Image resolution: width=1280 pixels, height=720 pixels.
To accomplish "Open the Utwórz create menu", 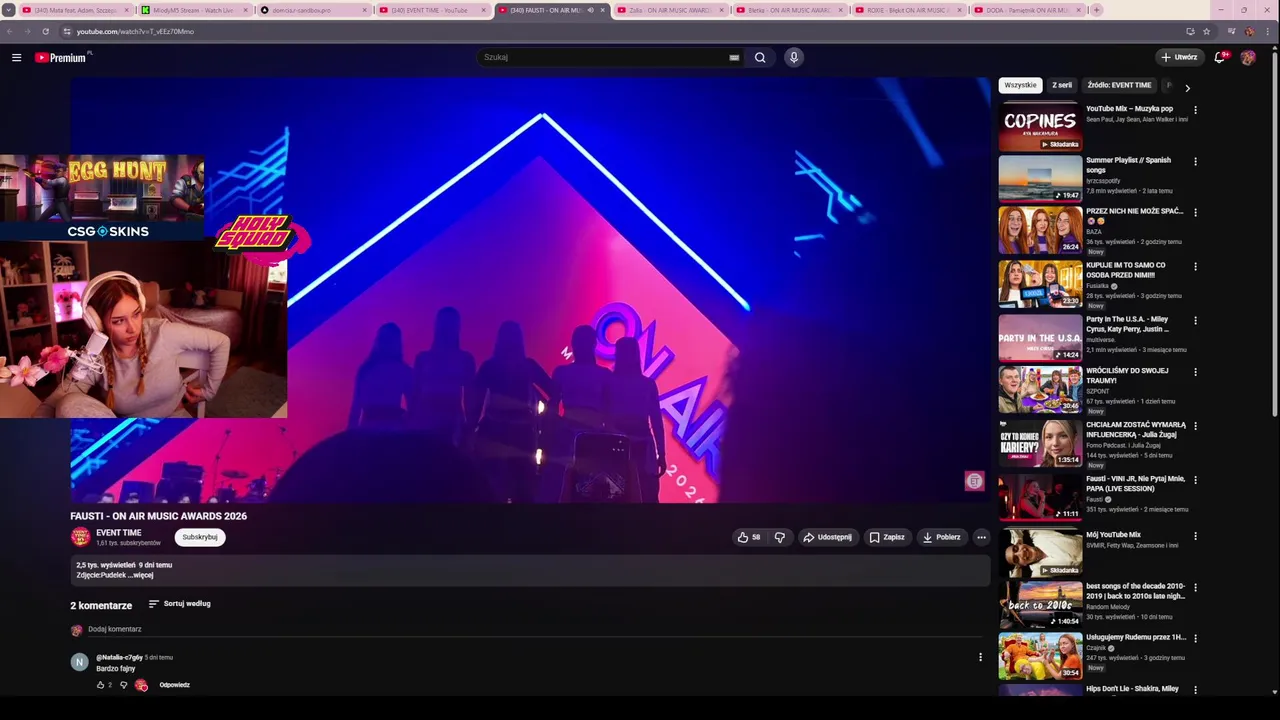I will (x=1179, y=57).
